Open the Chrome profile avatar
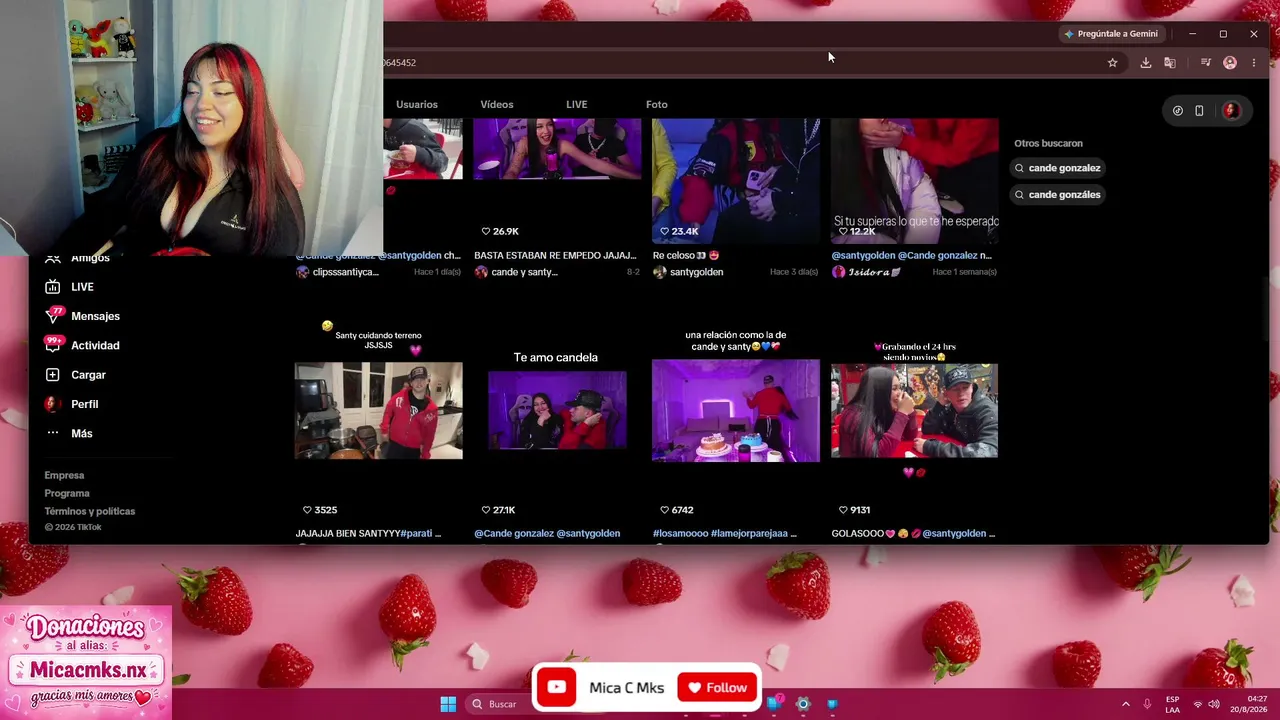This screenshot has height=720, width=1280. (1230, 63)
